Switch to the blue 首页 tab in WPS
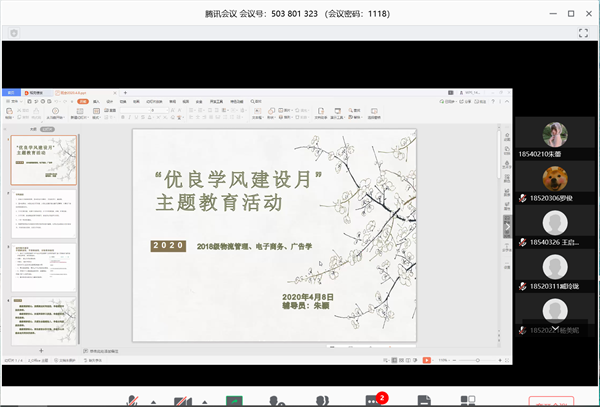 click(12, 92)
